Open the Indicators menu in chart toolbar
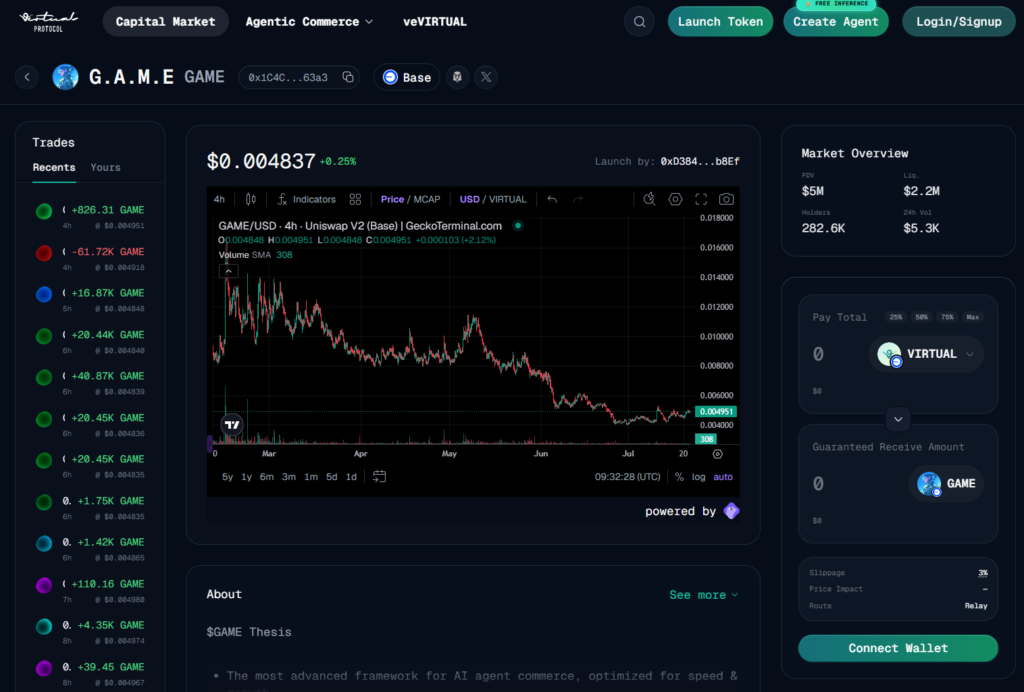This screenshot has height=692, width=1024. coord(306,199)
